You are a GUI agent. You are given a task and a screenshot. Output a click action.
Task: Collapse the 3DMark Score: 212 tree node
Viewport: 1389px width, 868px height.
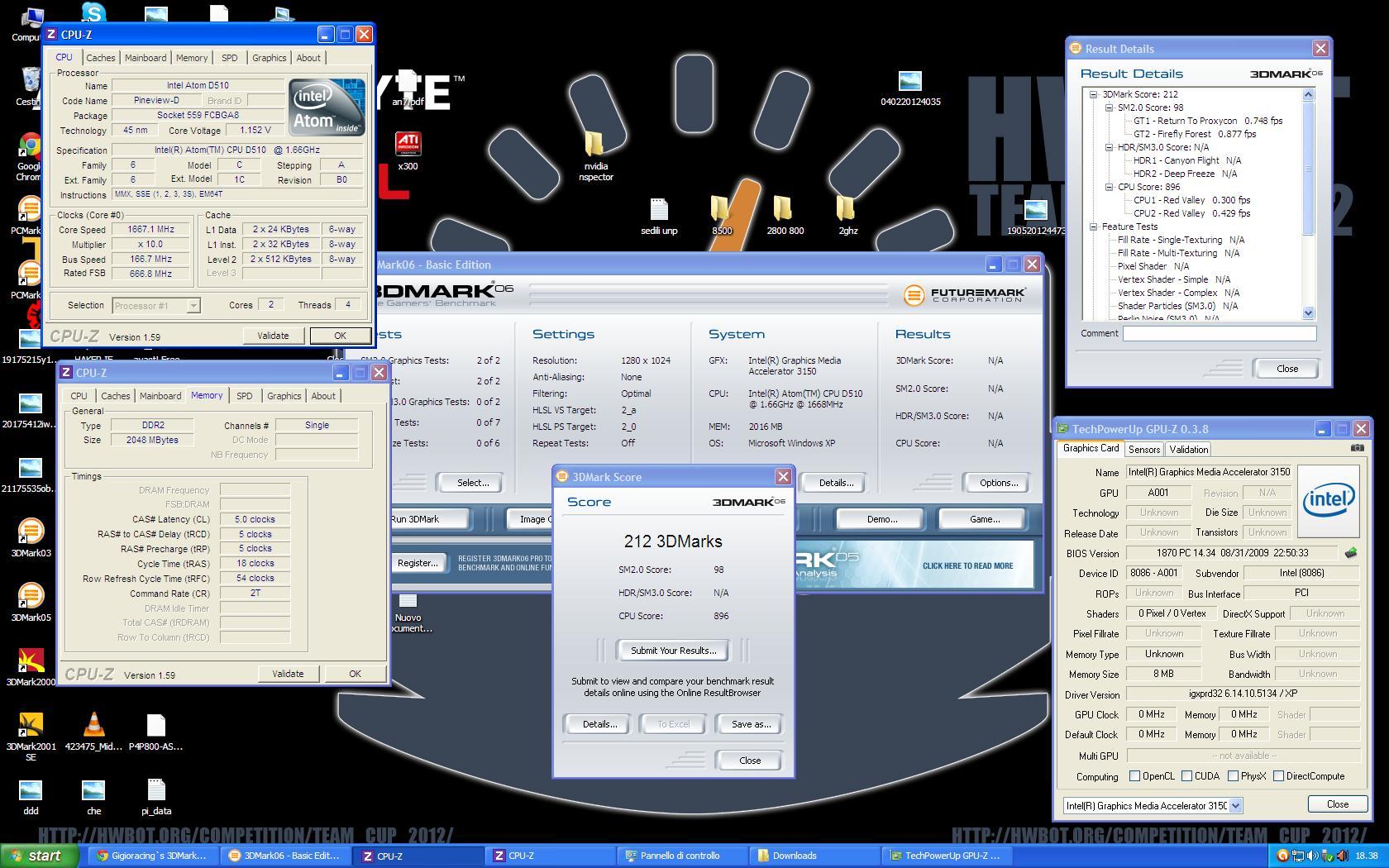point(1093,94)
